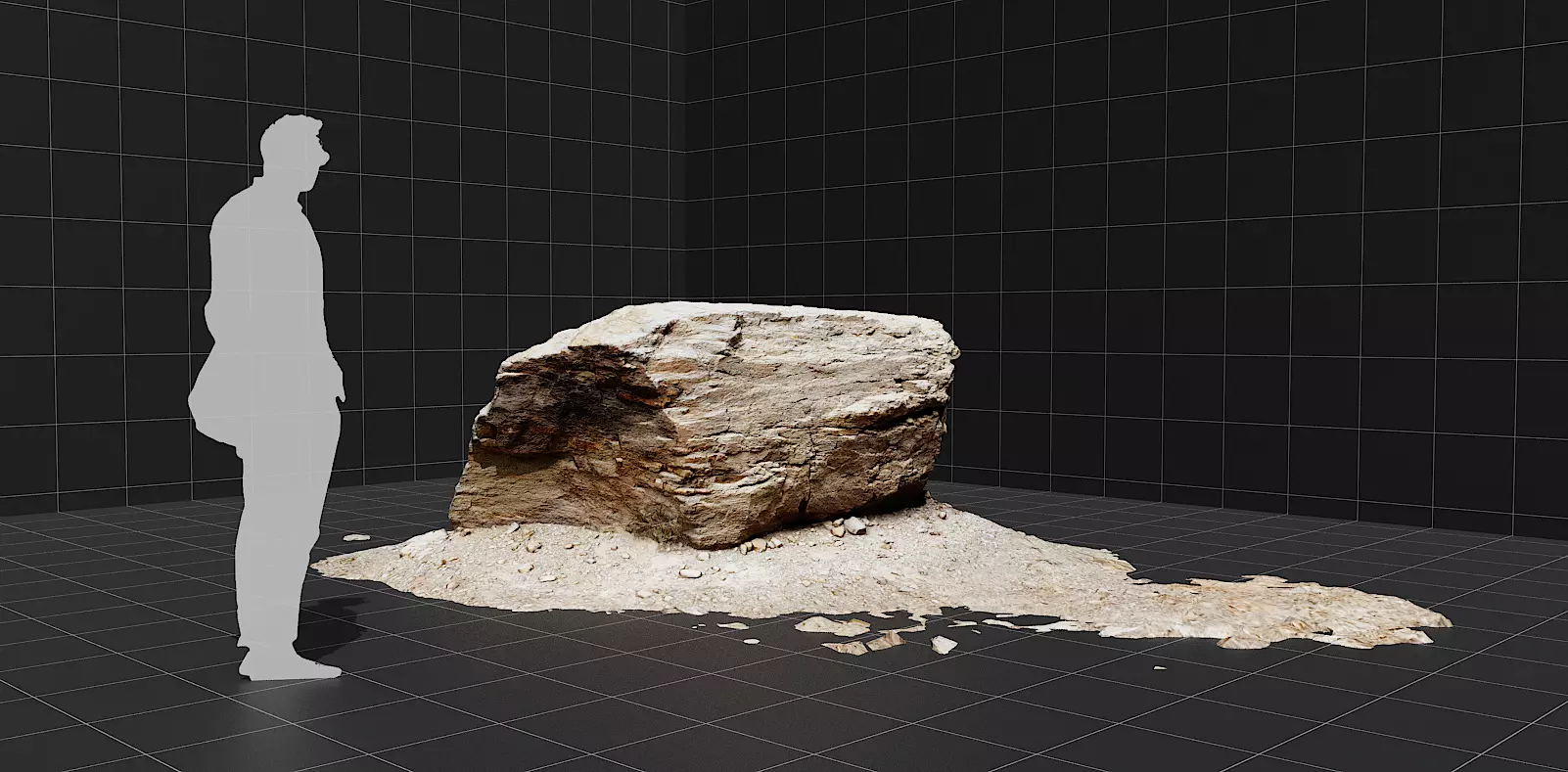Screen dimensions: 1568x772
Task: Click the gray human scale silhouette
Action: coord(267,396)
